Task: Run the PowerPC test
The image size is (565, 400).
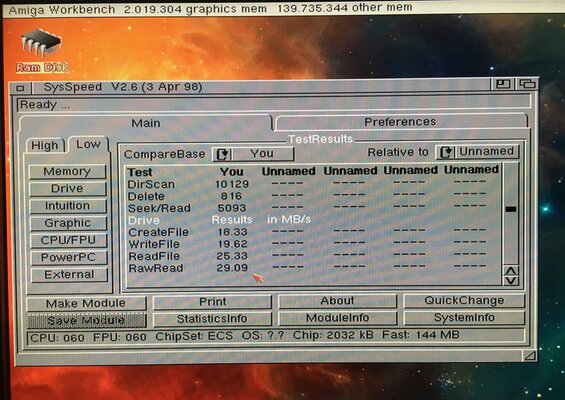Action: tap(68, 257)
